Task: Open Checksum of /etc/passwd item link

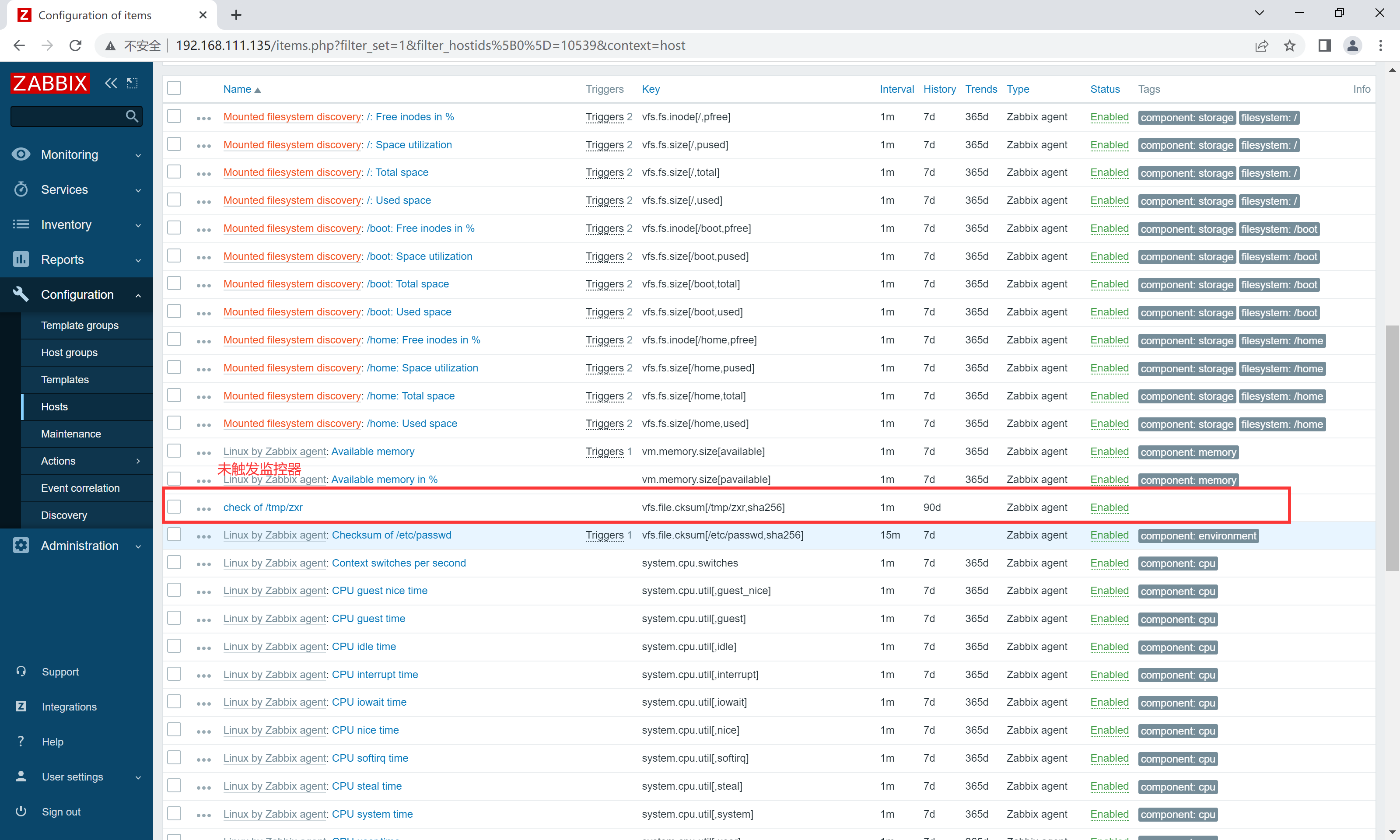Action: 391,535
